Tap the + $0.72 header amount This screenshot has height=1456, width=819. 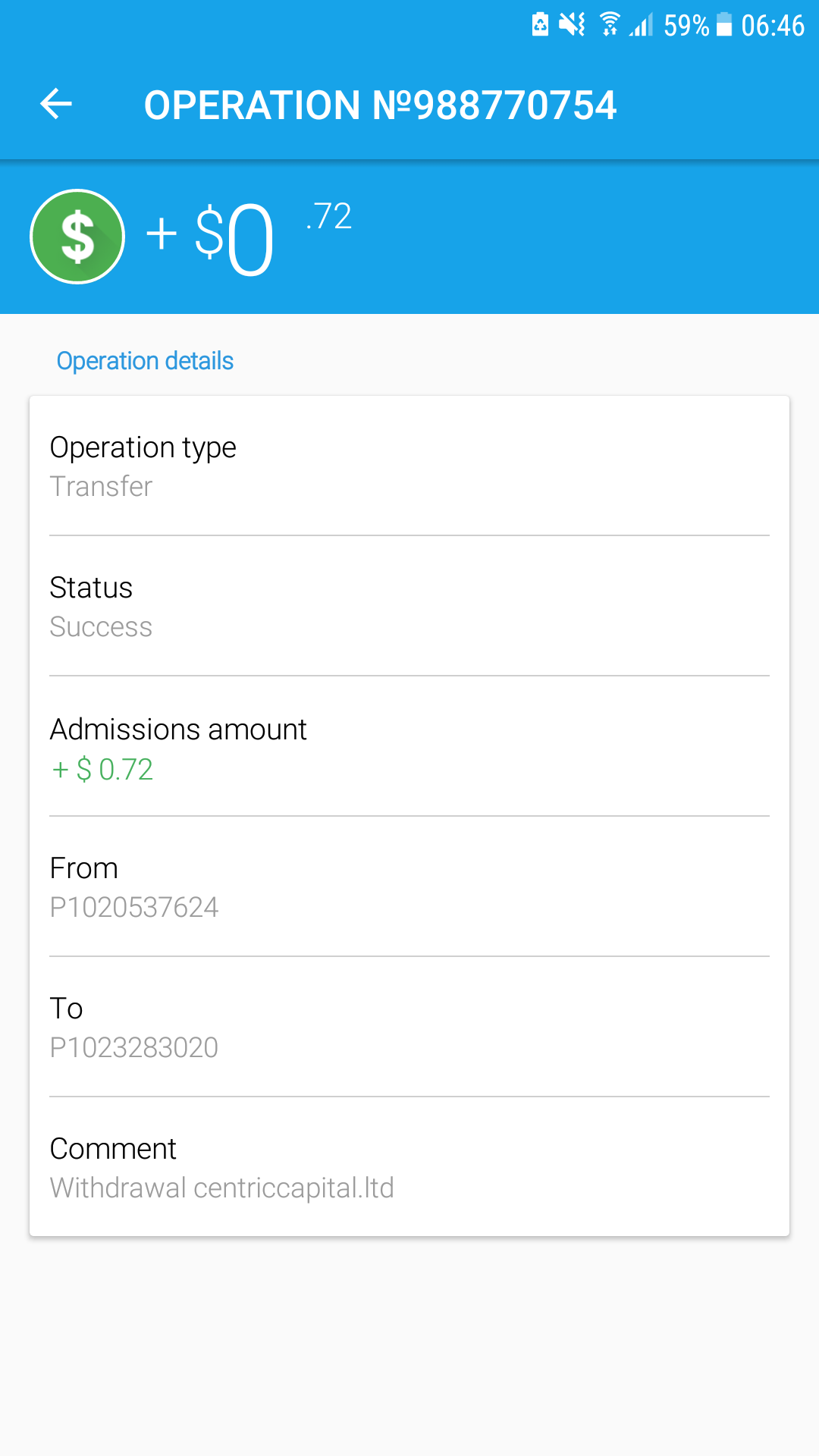250,235
